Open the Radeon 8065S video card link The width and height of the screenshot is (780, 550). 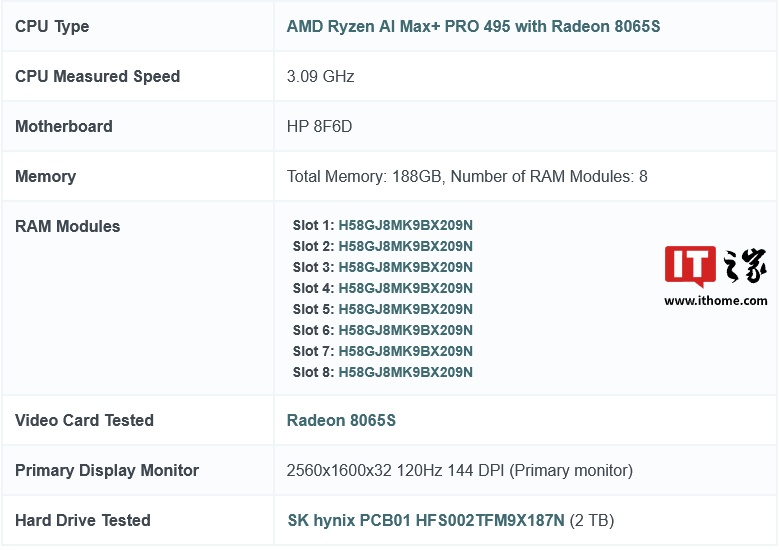click(x=341, y=420)
